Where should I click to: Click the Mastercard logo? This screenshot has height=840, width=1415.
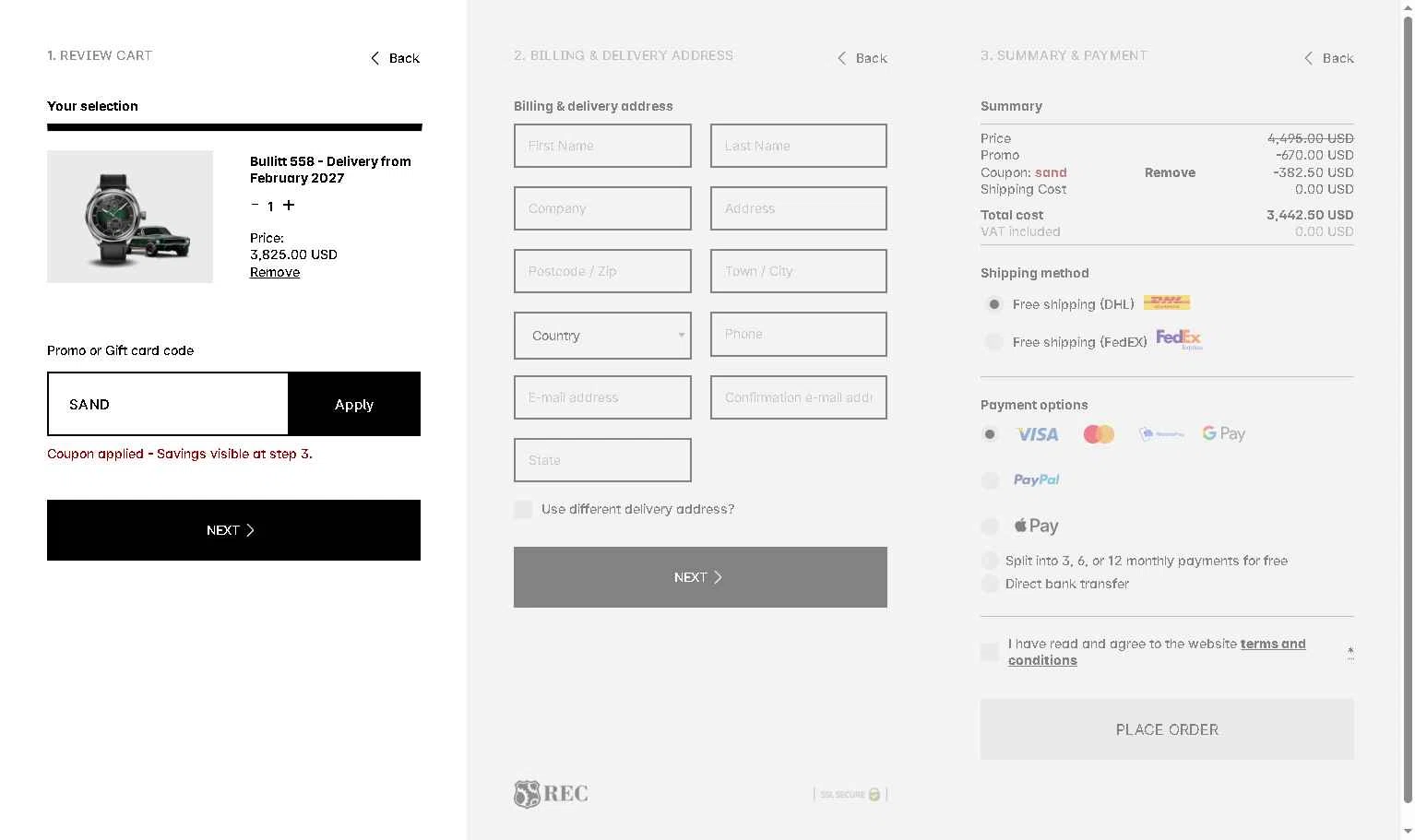coord(1099,434)
